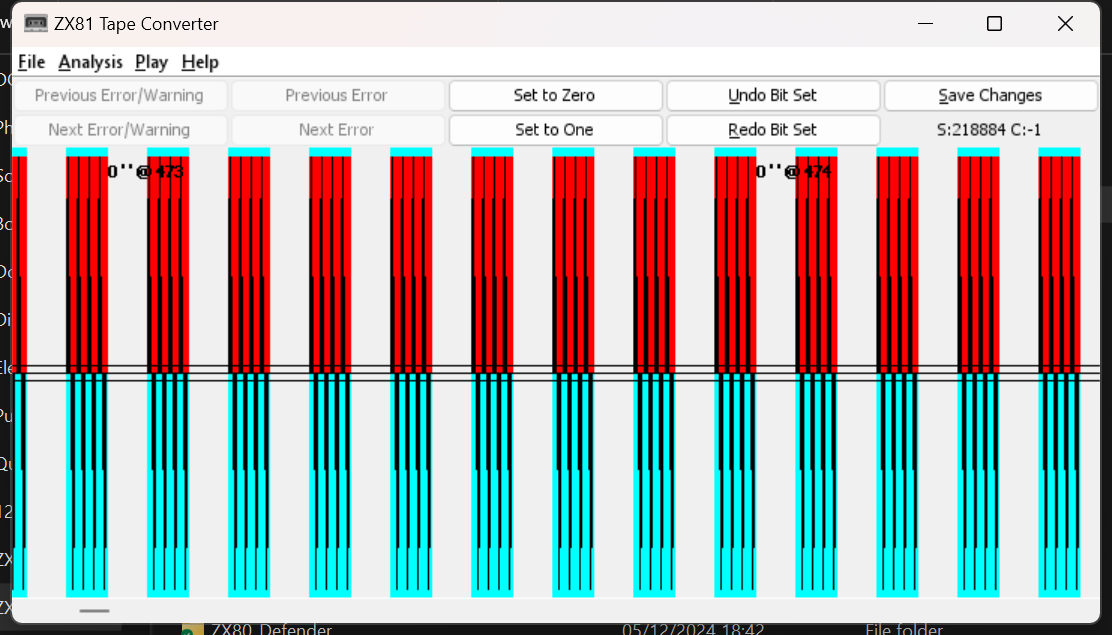Click the Previous Error button
This screenshot has height=635, width=1112.
pos(337,96)
